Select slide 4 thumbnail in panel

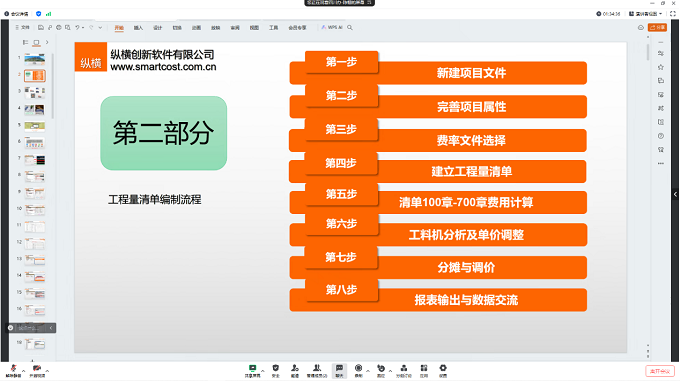(x=35, y=109)
